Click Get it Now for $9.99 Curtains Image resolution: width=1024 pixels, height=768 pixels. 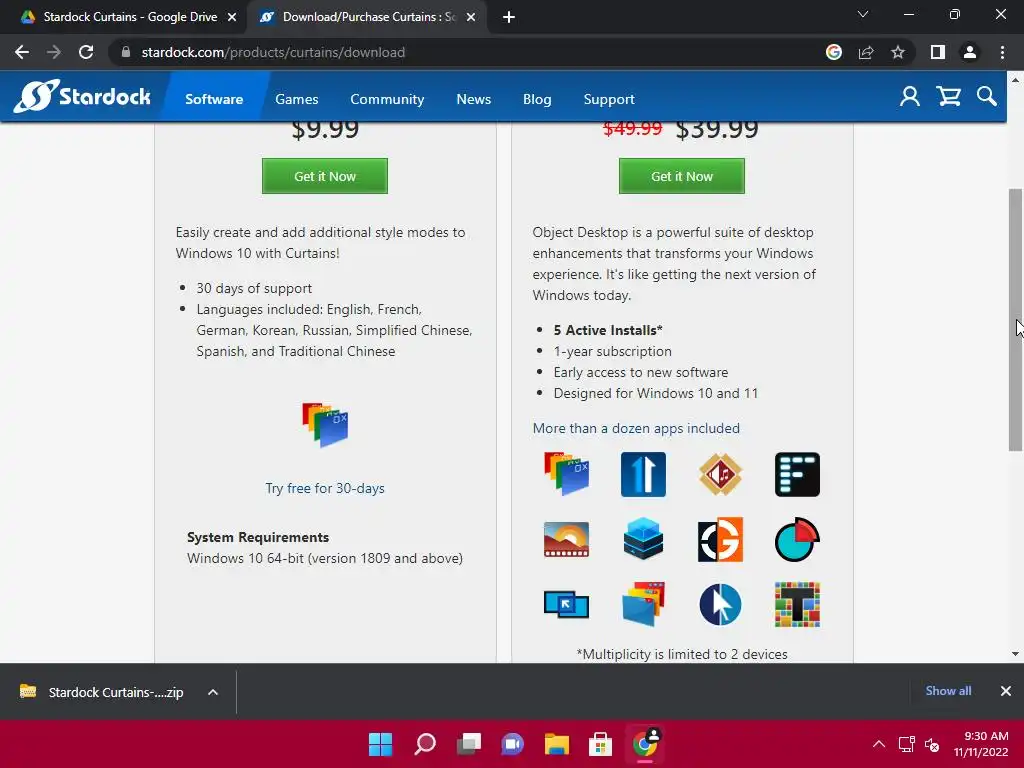tap(325, 176)
